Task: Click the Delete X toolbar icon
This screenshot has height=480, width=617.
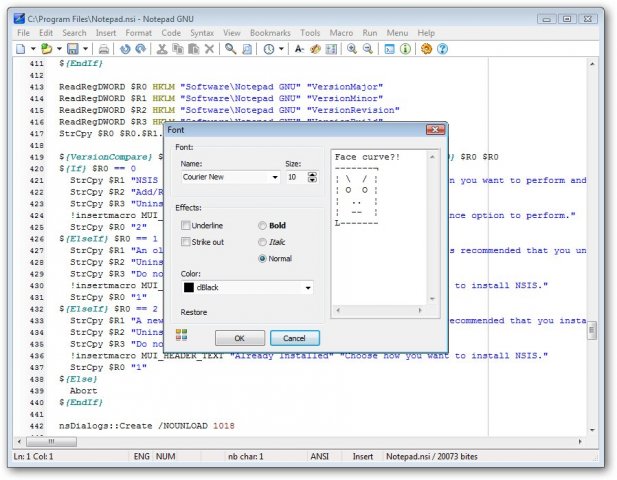Action: [x=209, y=48]
